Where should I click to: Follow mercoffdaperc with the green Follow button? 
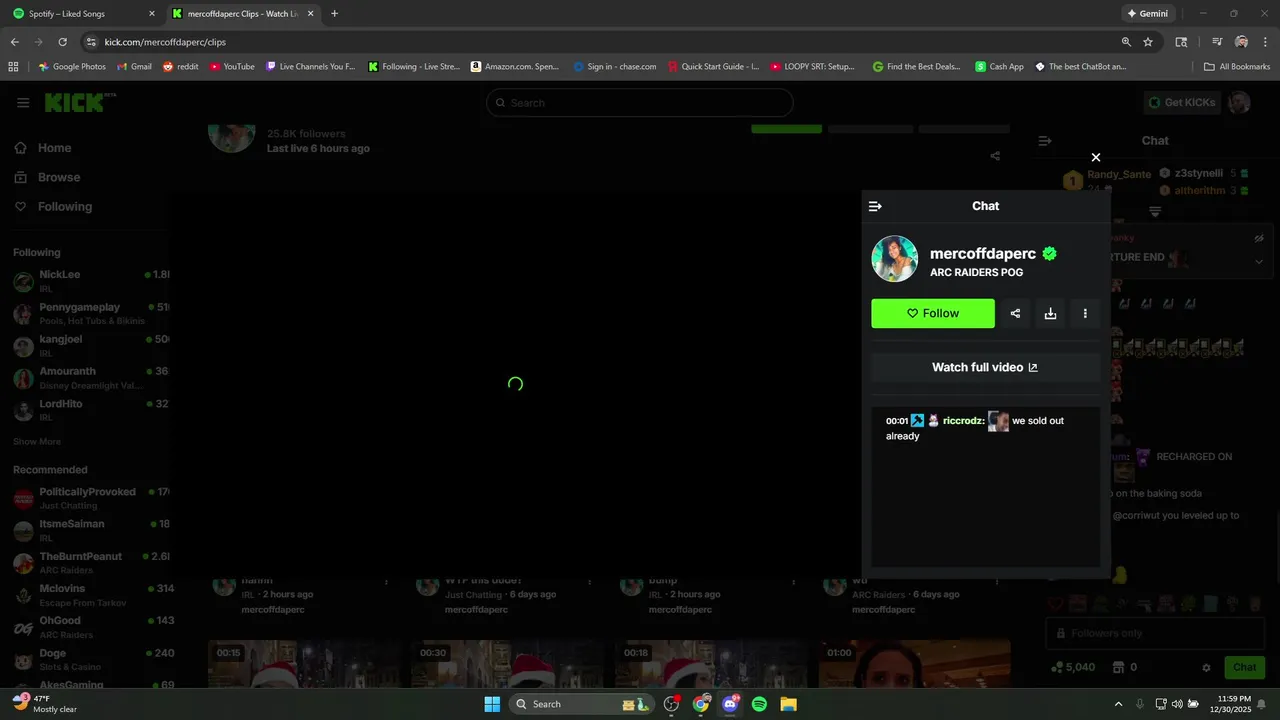933,313
